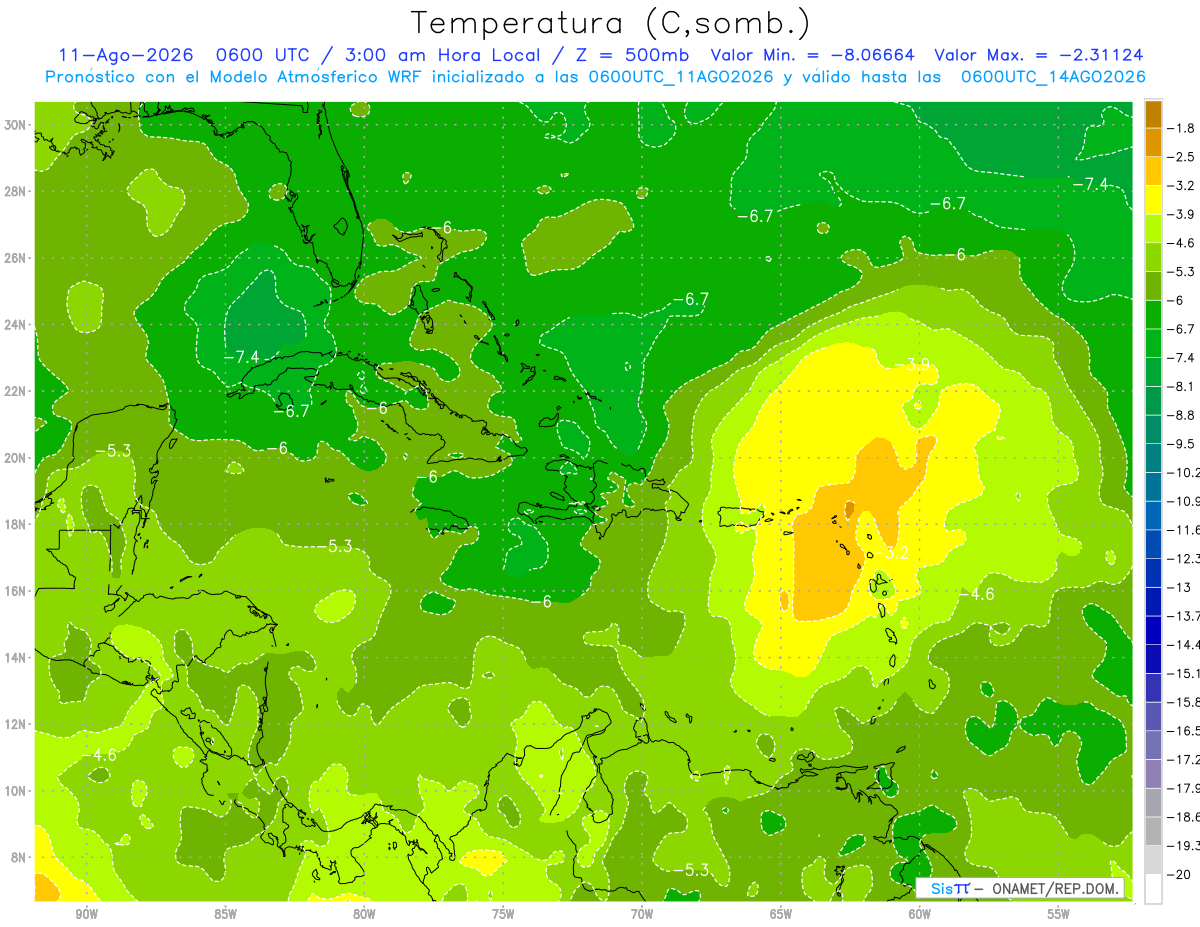This screenshot has height=927, width=1200.
Task: Click the '-1.8' legend label
Action: point(1182,128)
